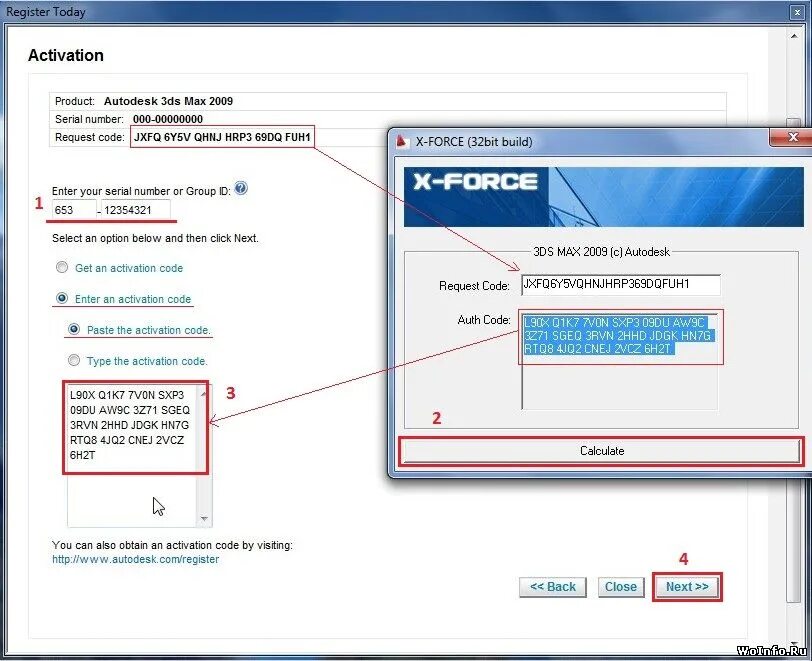Click the serial number field containing 12354321
Screen dimensions: 812x661
click(135, 210)
